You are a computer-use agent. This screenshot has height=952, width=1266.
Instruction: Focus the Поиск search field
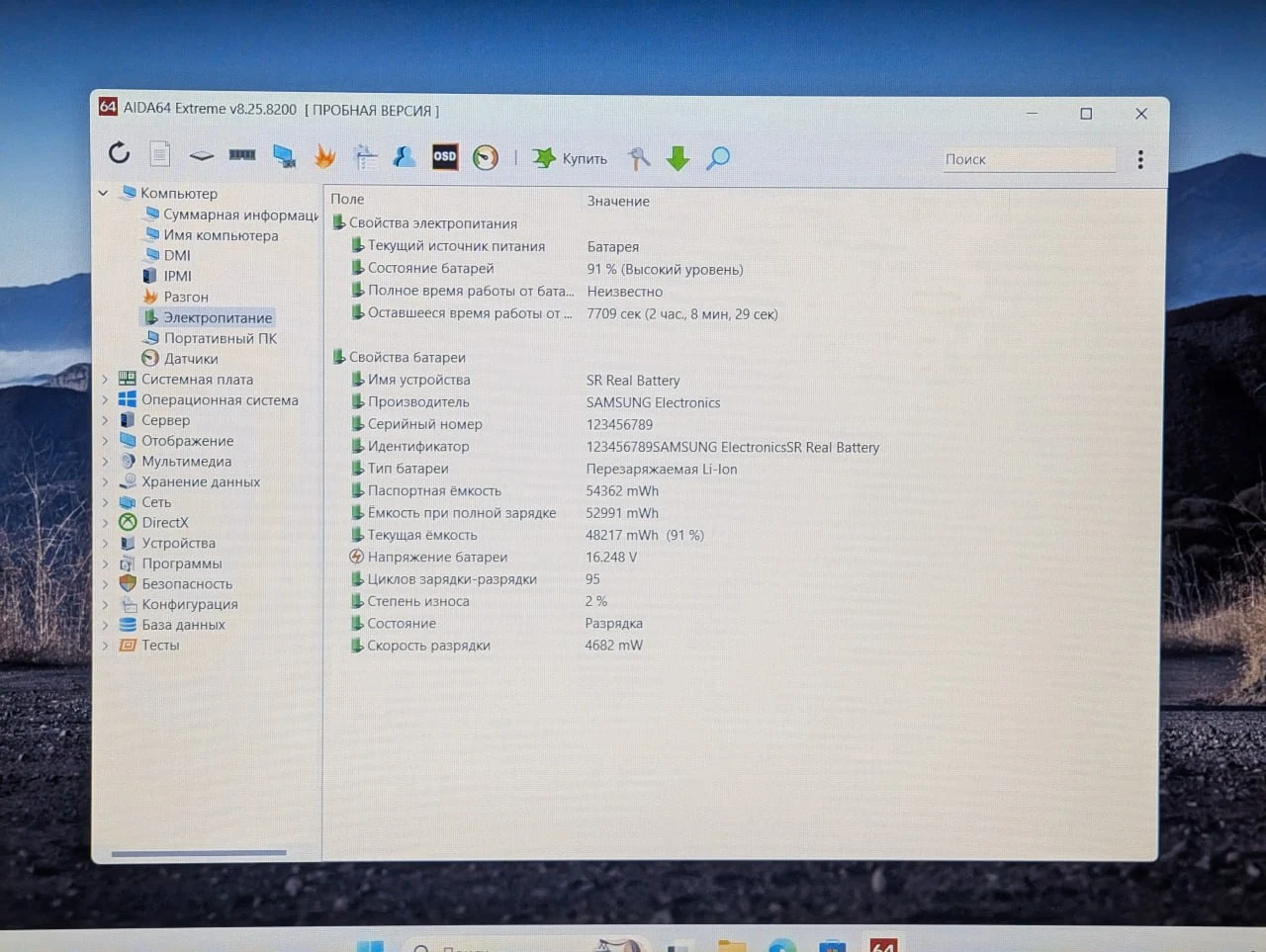[1029, 159]
